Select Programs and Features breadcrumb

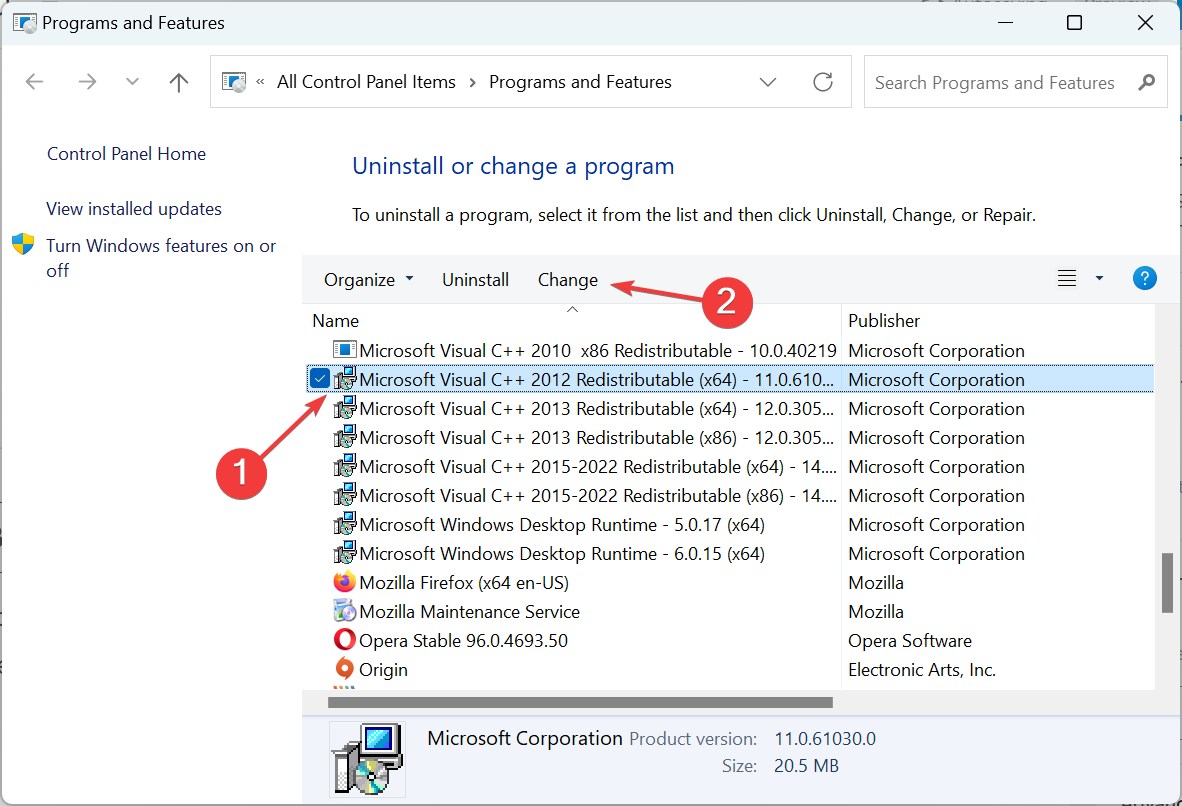(580, 81)
